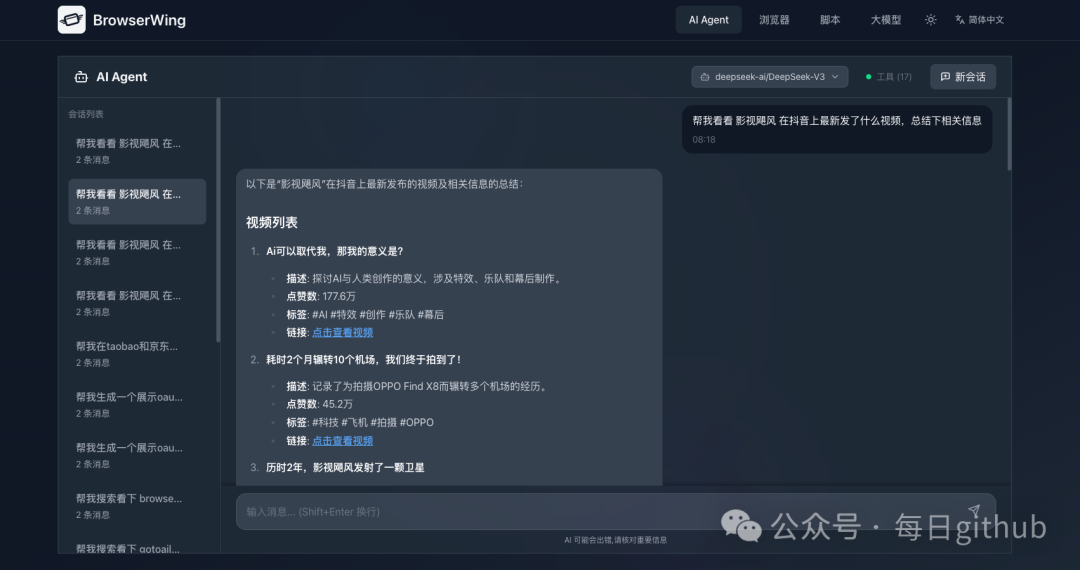The image size is (1080, 570).
Task: Open the second 帮我生成一个展示oau conversation
Action: pos(137,455)
